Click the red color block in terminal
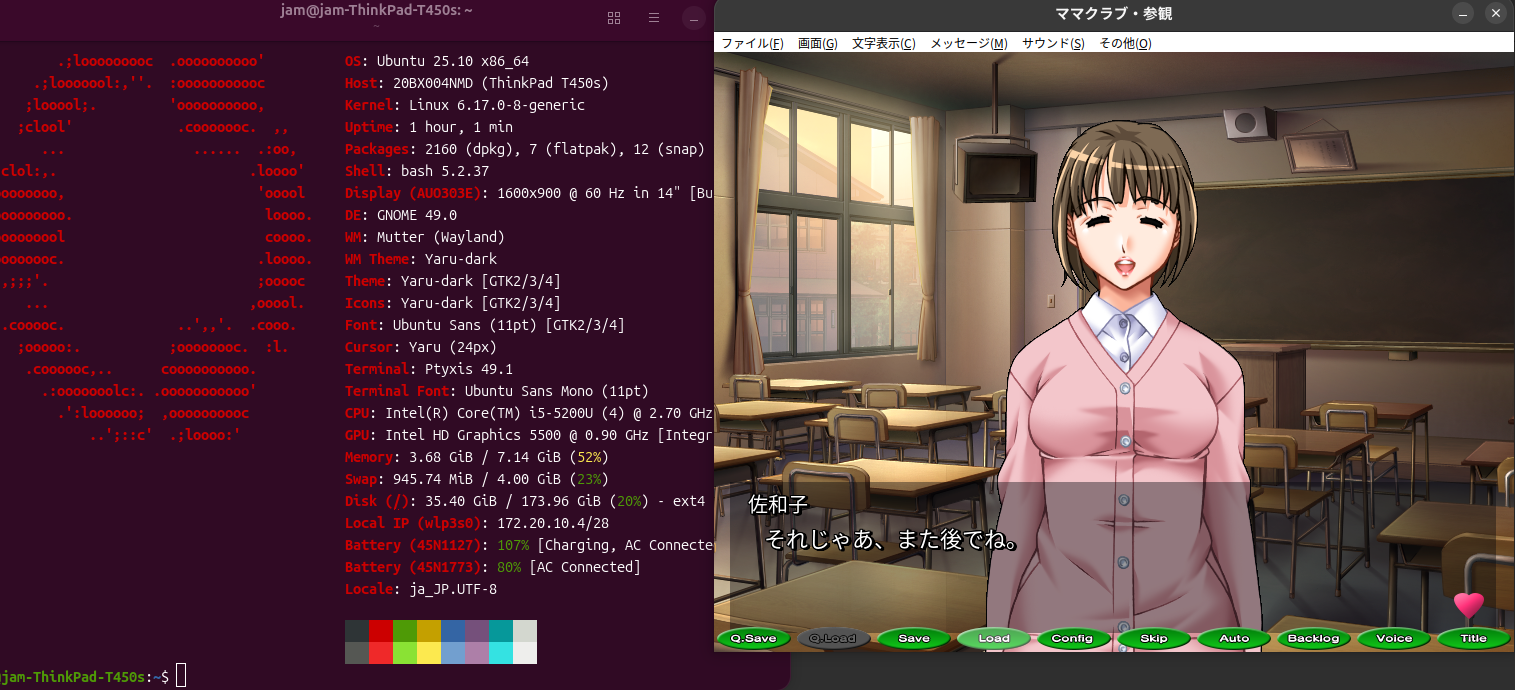 tap(381, 631)
